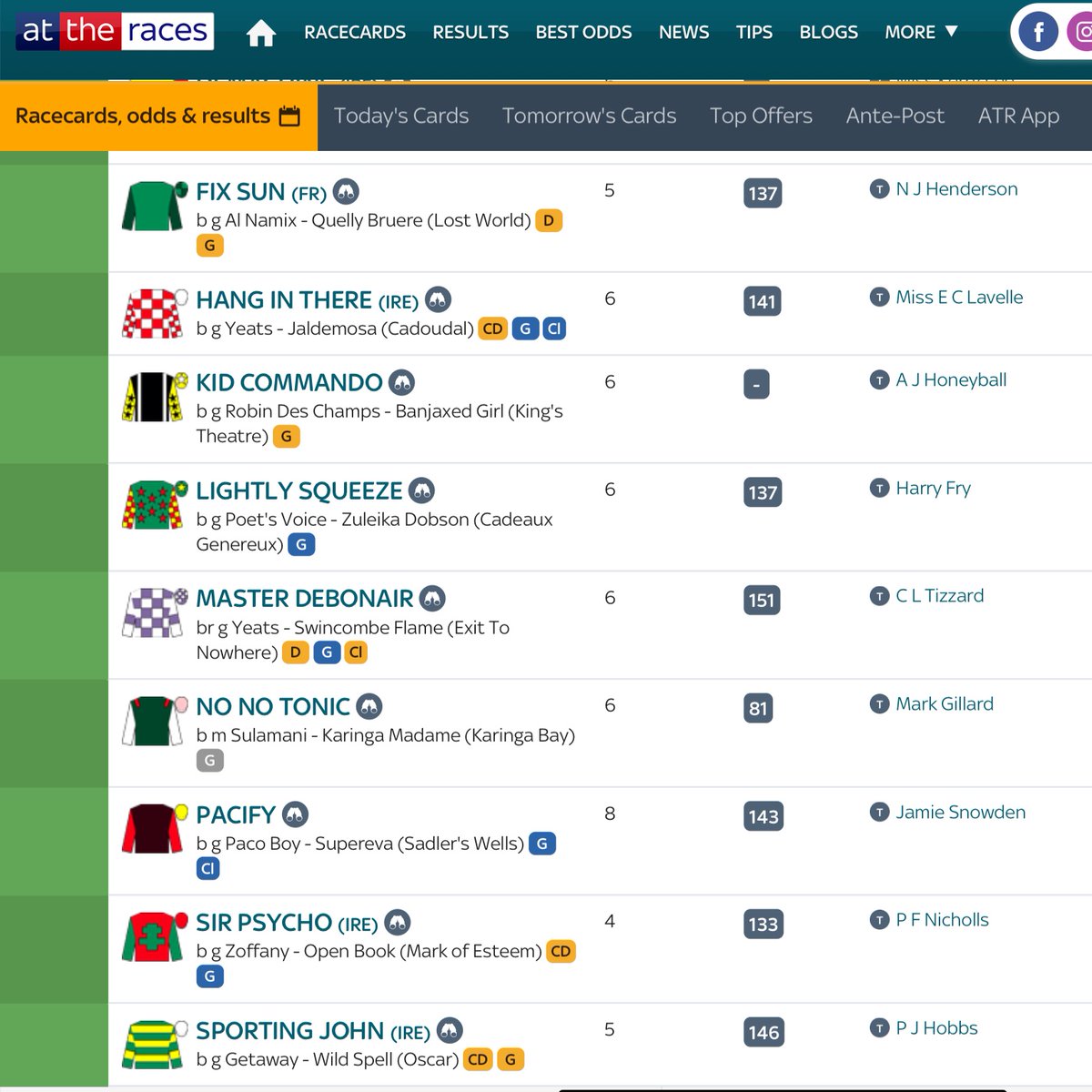Open NO NO TONIC horse profile

pyautogui.click(x=273, y=706)
